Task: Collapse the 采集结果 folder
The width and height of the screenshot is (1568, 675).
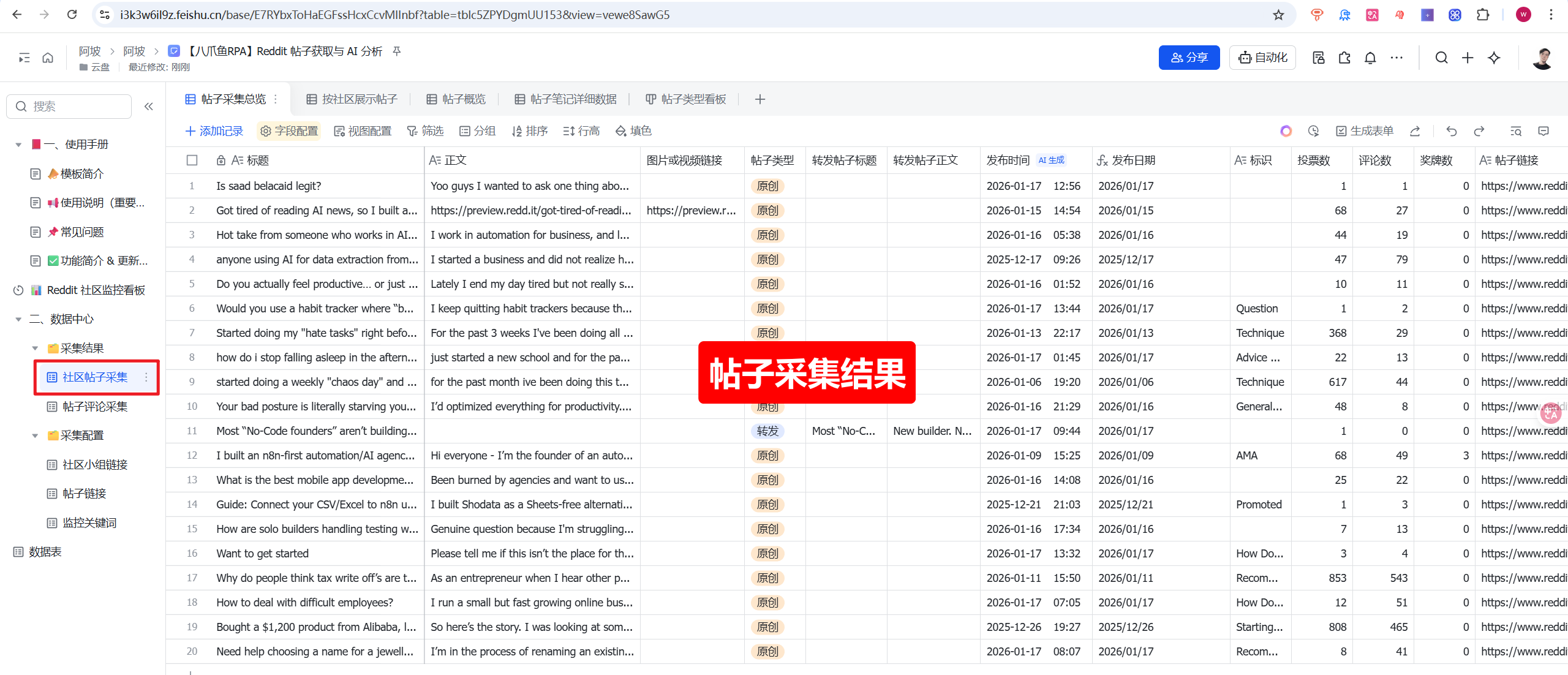Action: pos(35,349)
